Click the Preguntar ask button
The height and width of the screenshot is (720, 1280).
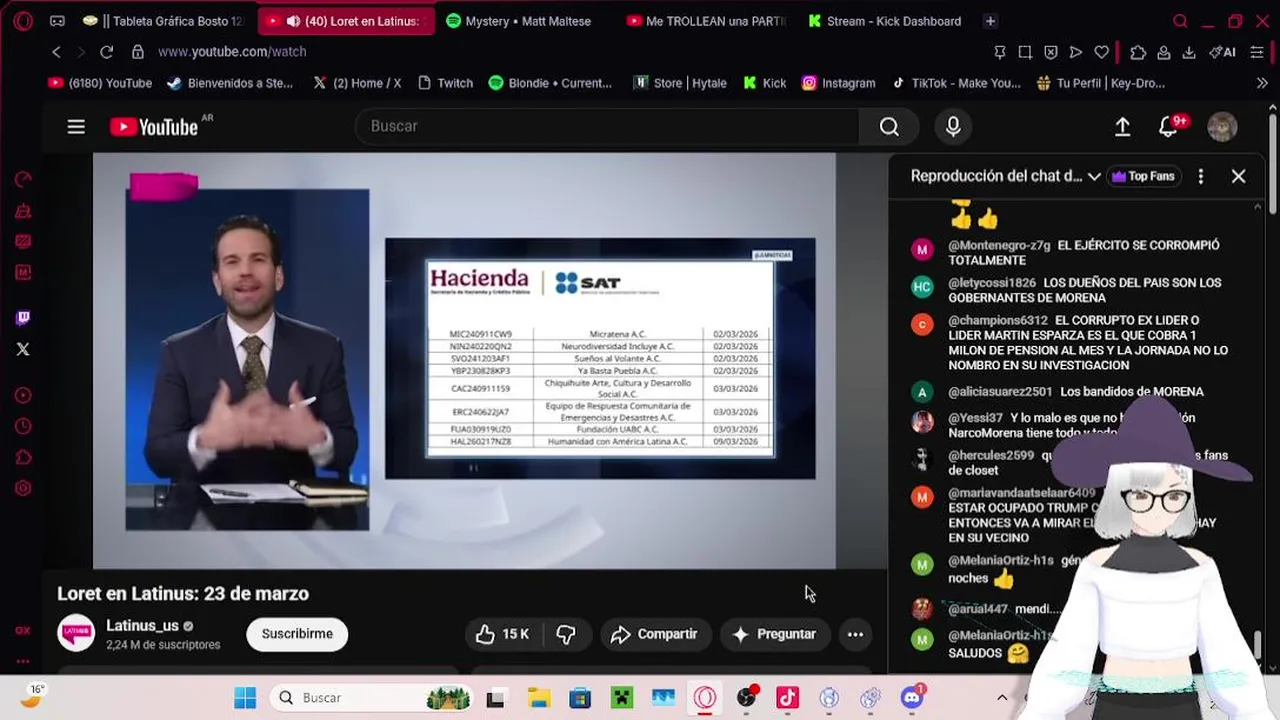[774, 634]
